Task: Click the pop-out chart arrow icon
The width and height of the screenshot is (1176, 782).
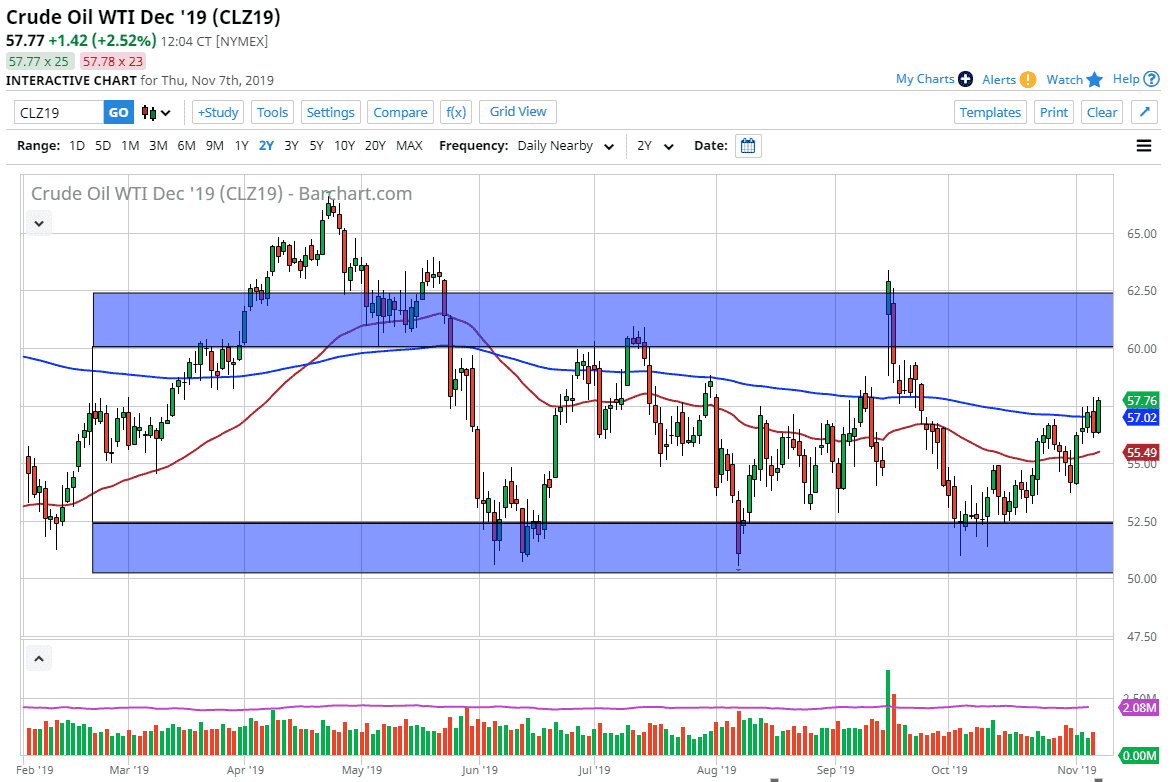Action: click(x=1143, y=112)
